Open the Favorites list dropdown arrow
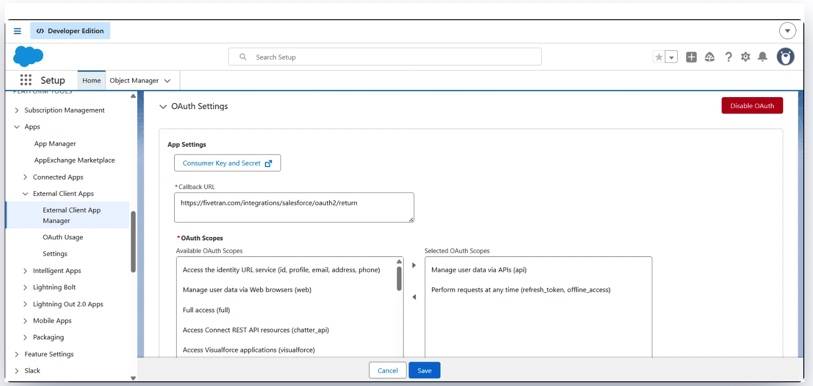 (671, 57)
